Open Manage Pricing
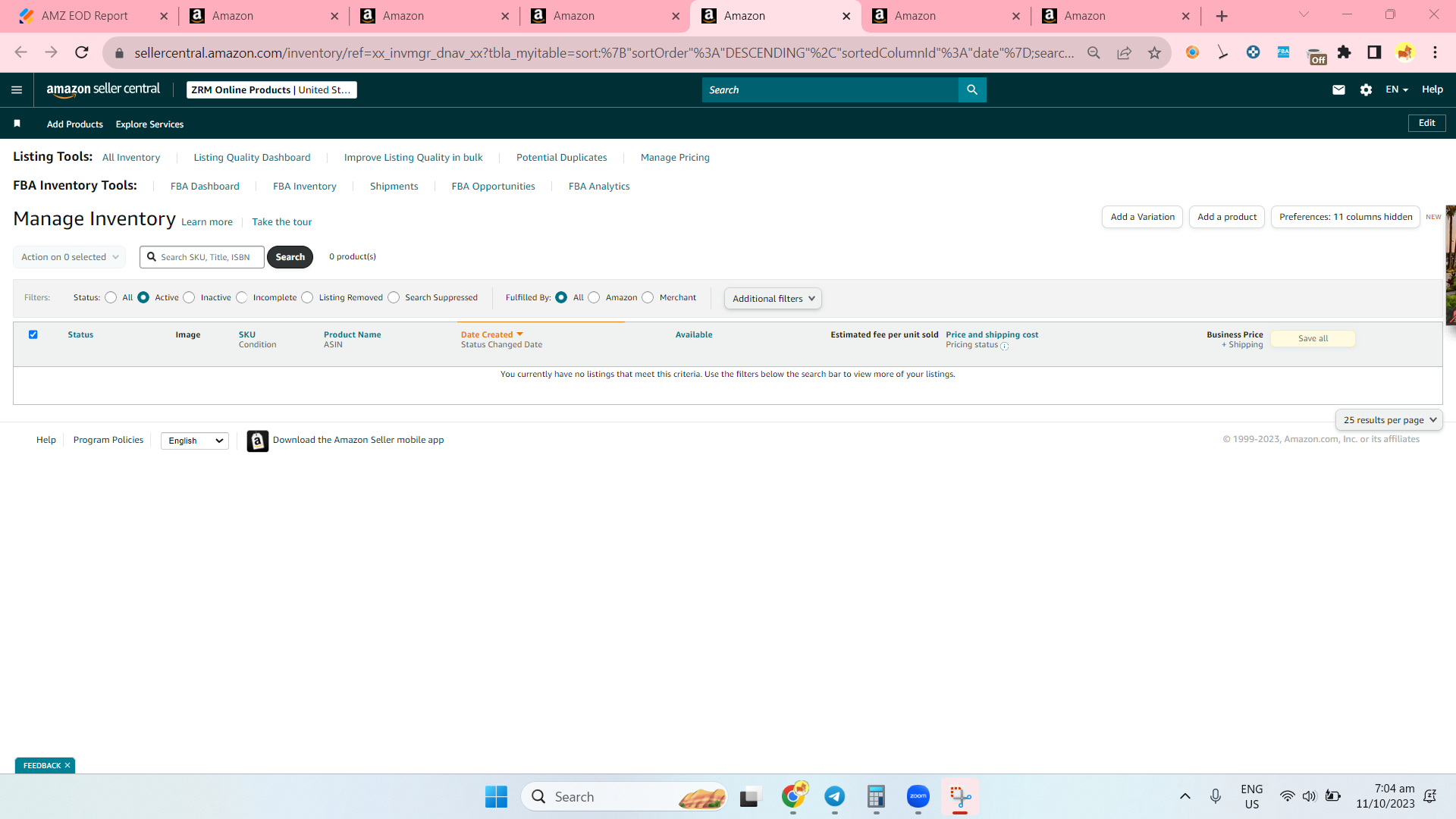1456x819 pixels. coord(675,158)
